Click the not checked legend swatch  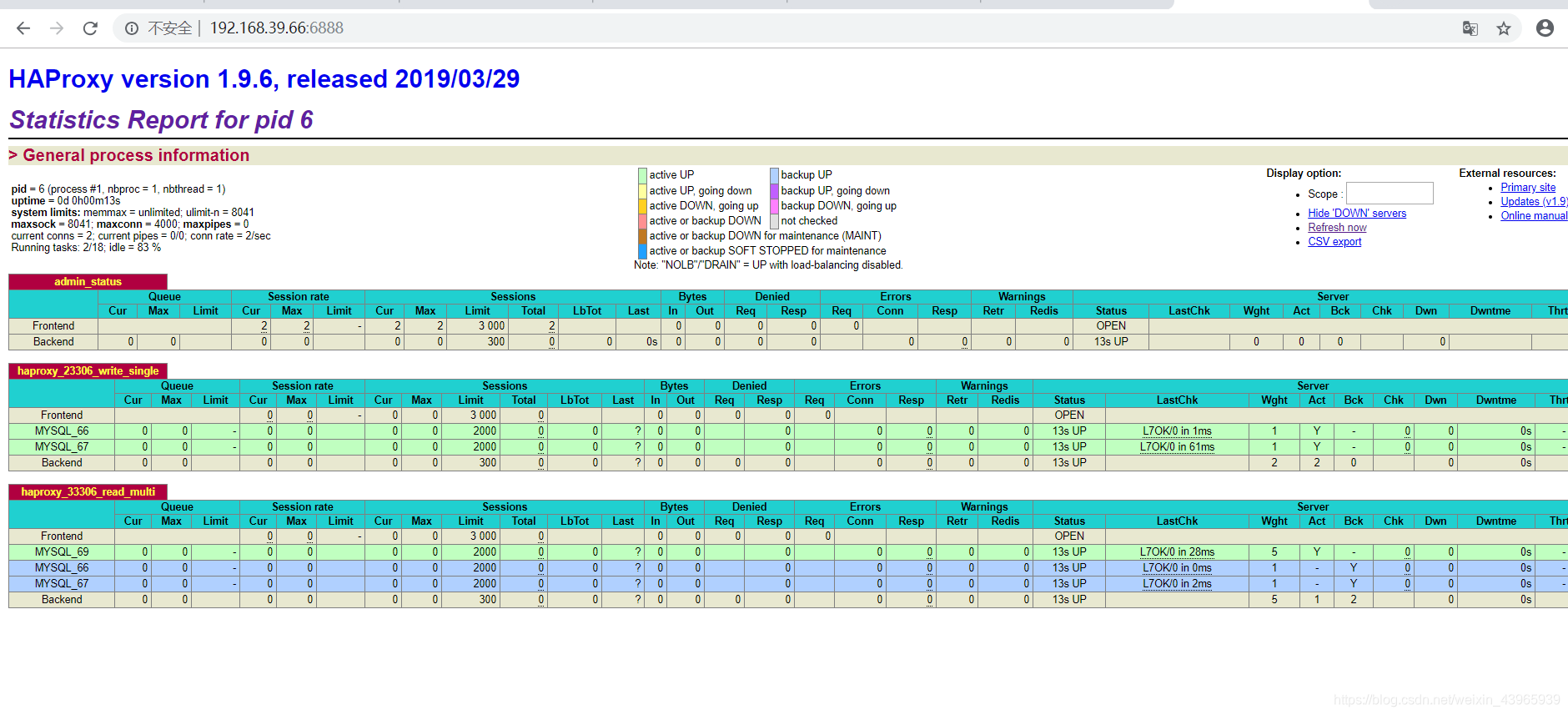click(x=774, y=221)
